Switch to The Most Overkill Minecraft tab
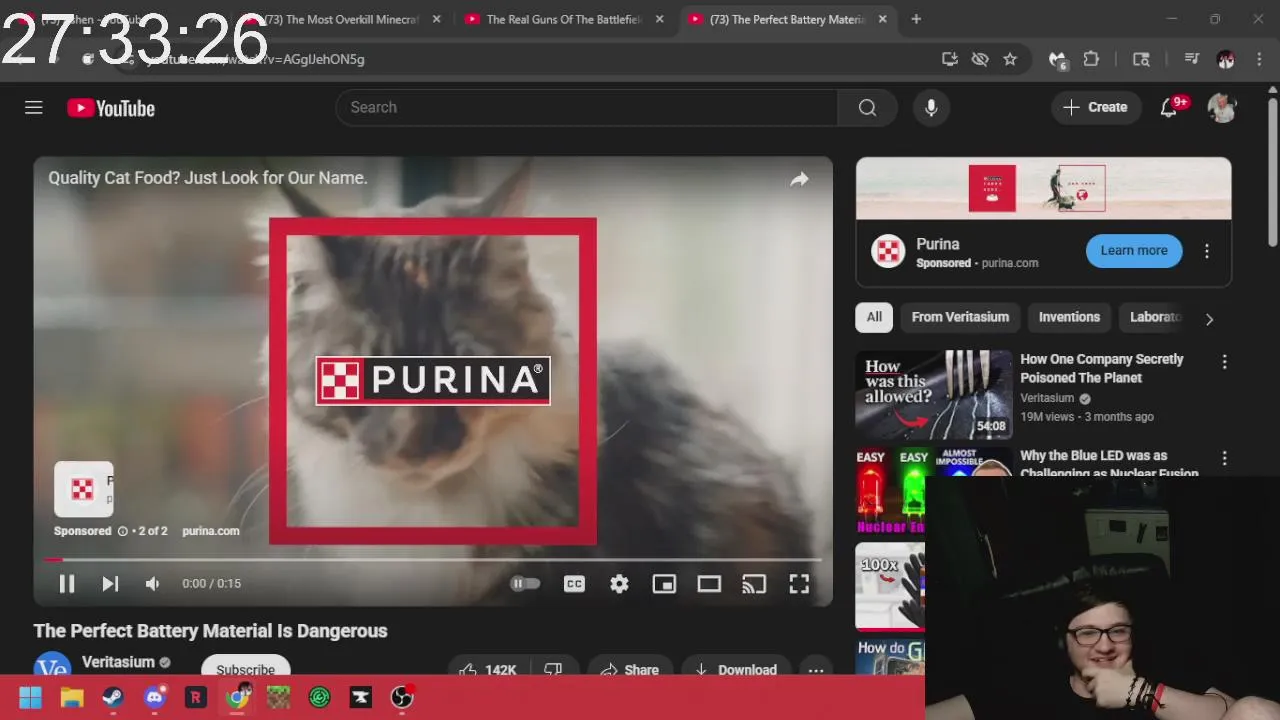1280x720 pixels. pyautogui.click(x=340, y=19)
